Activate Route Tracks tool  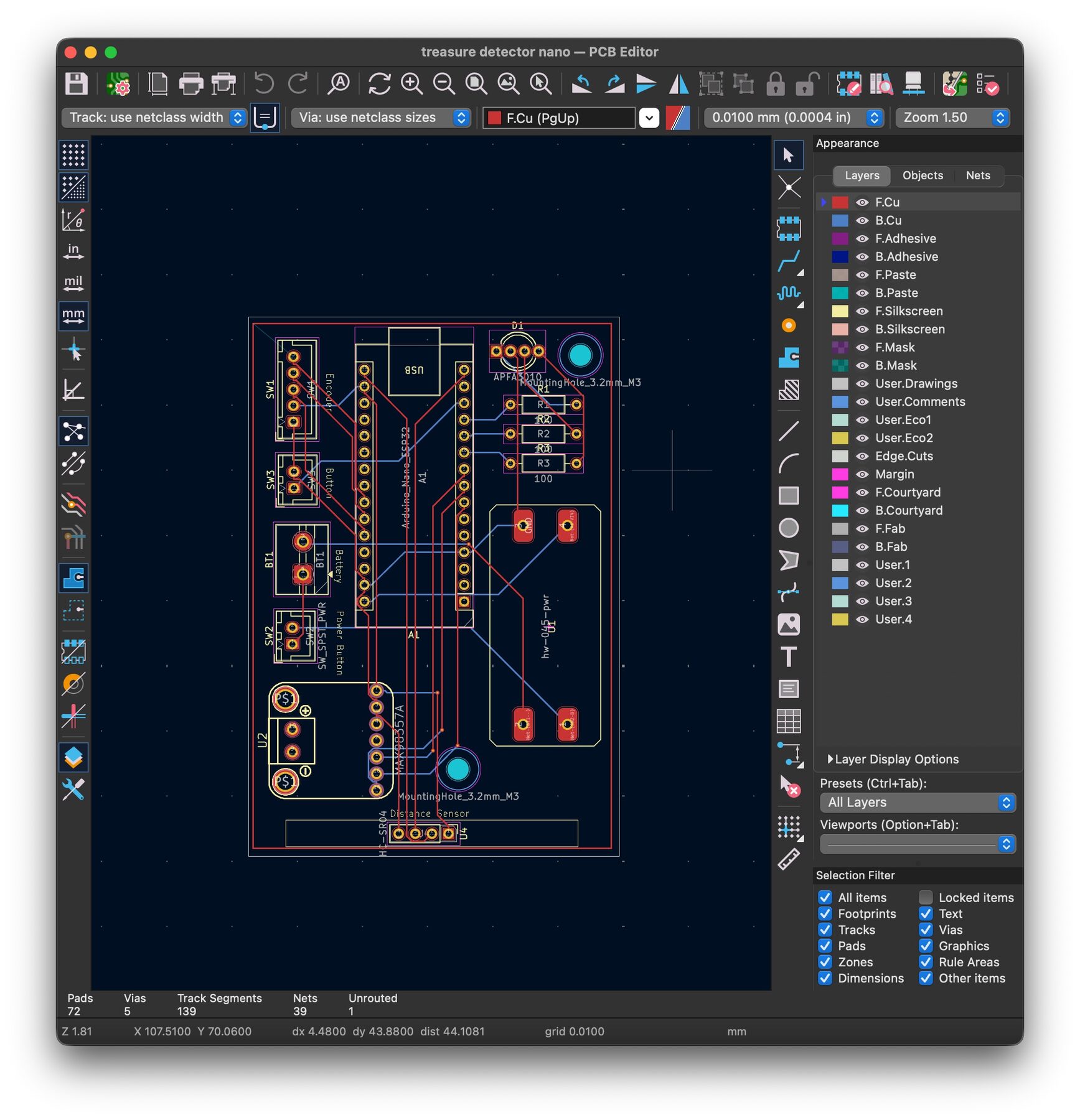click(x=789, y=261)
